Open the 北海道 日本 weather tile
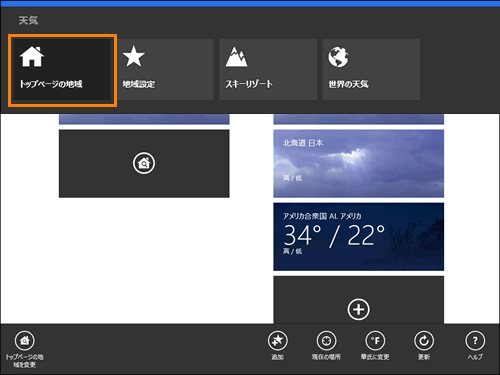500x375 pixels. tap(359, 164)
